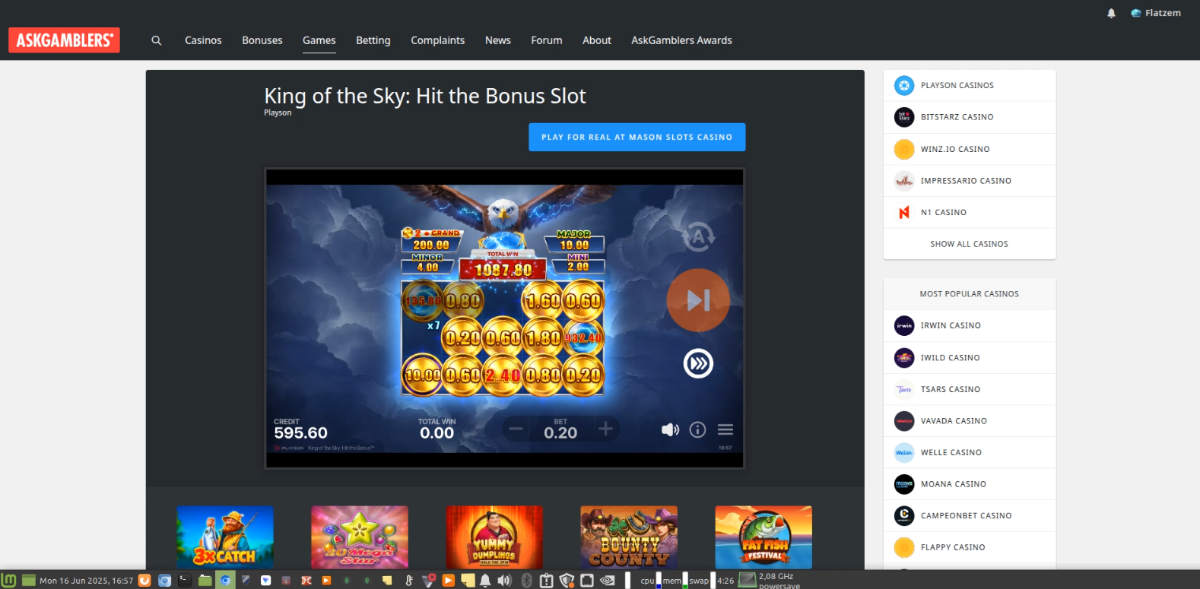The height and width of the screenshot is (589, 1200).
Task: Mute the game sound speaker icon
Action: click(670, 429)
